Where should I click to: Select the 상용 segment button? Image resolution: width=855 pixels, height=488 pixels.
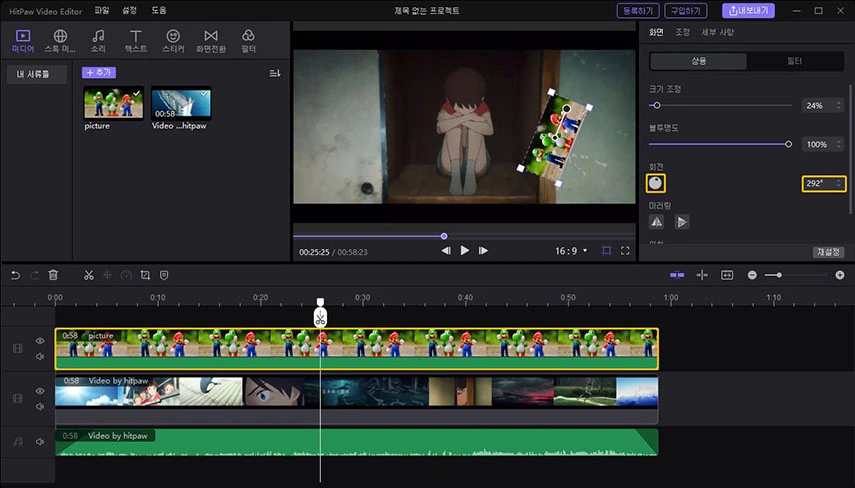[699, 61]
